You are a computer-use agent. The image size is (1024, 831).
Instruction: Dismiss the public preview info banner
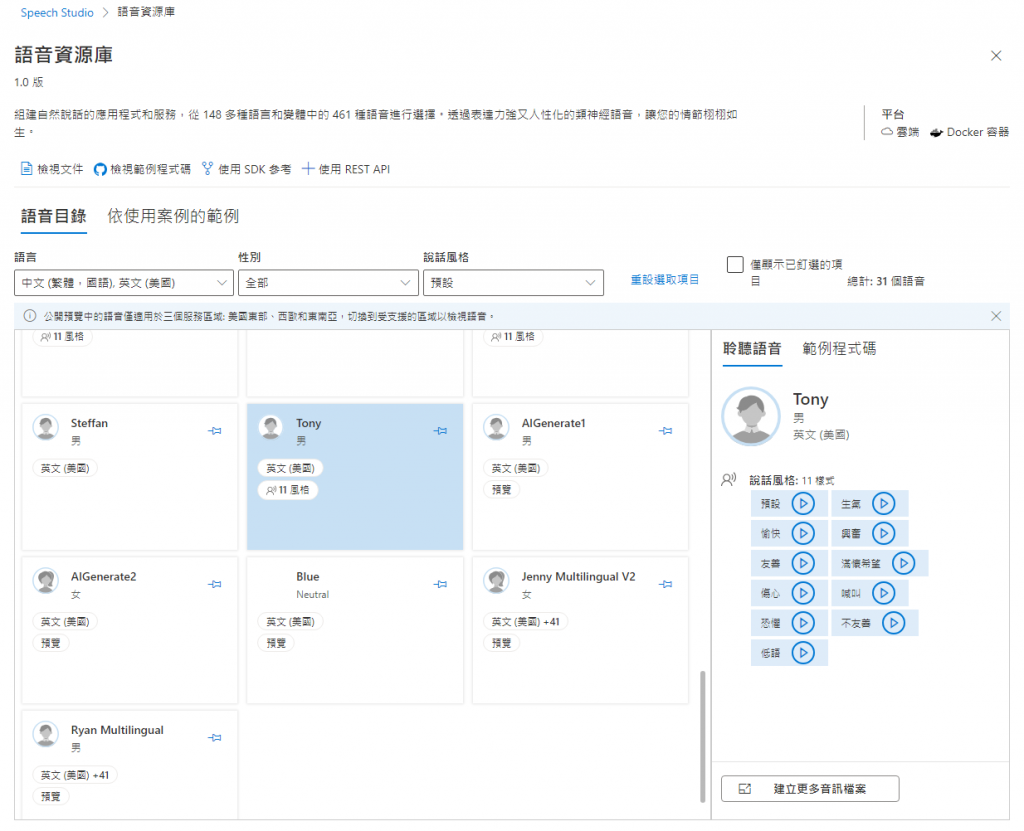996,316
